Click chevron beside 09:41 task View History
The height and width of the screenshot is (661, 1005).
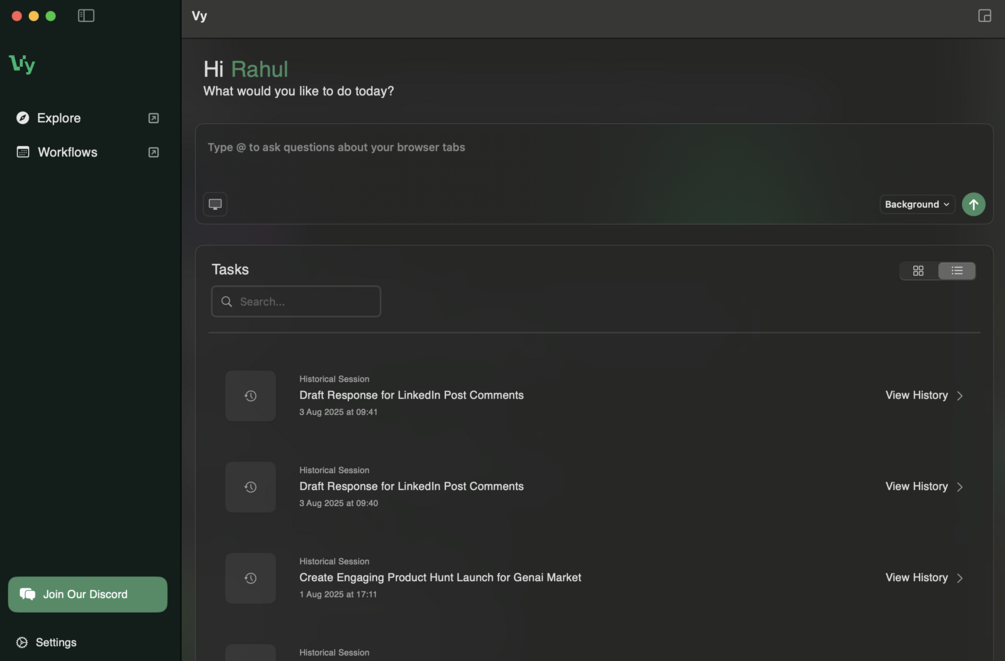(959, 396)
